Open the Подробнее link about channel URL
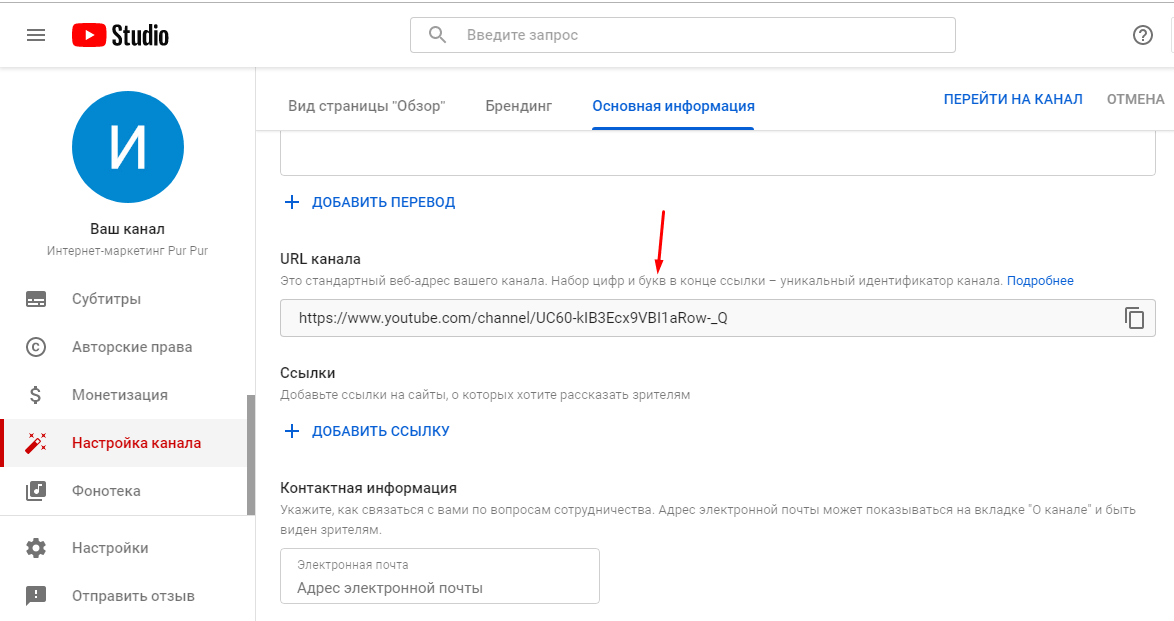Viewport: 1174px width, 621px height. pyautogui.click(x=1043, y=280)
